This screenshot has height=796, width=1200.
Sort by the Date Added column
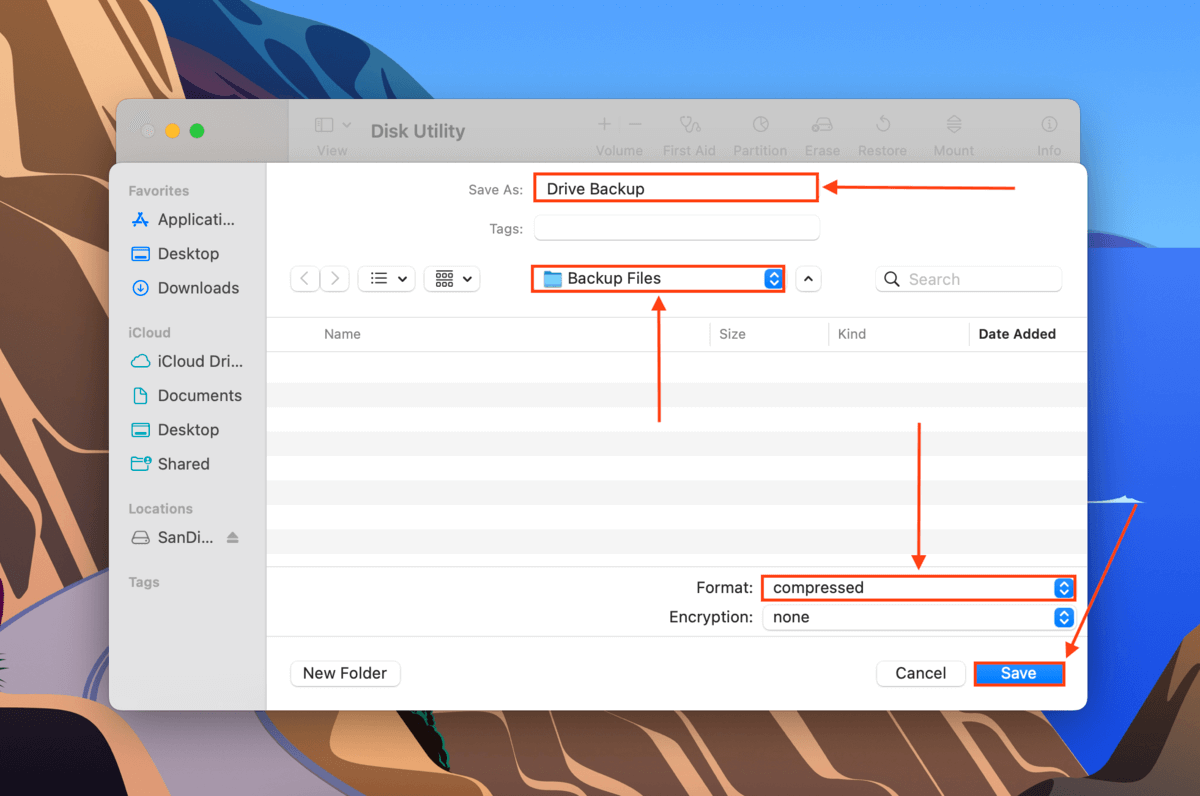(1017, 334)
